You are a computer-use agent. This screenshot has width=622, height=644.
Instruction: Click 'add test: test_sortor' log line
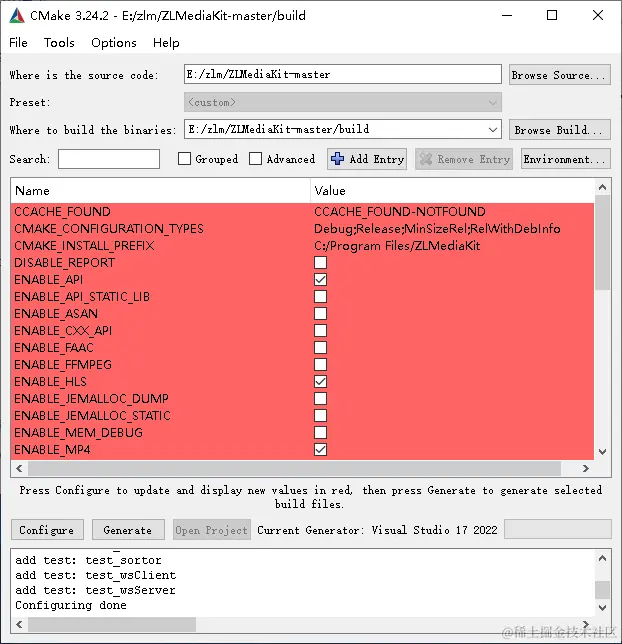point(88,560)
